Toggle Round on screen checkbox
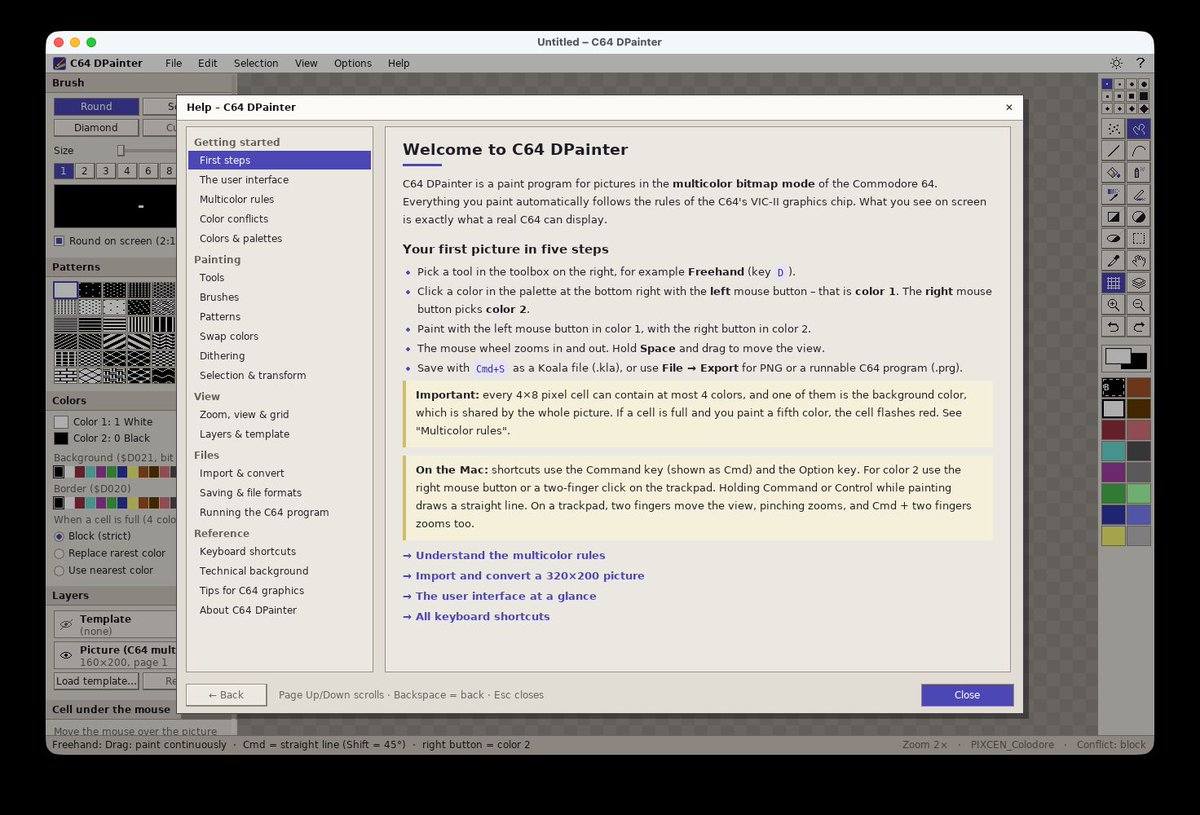Image resolution: width=1200 pixels, height=815 pixels. coord(59,241)
